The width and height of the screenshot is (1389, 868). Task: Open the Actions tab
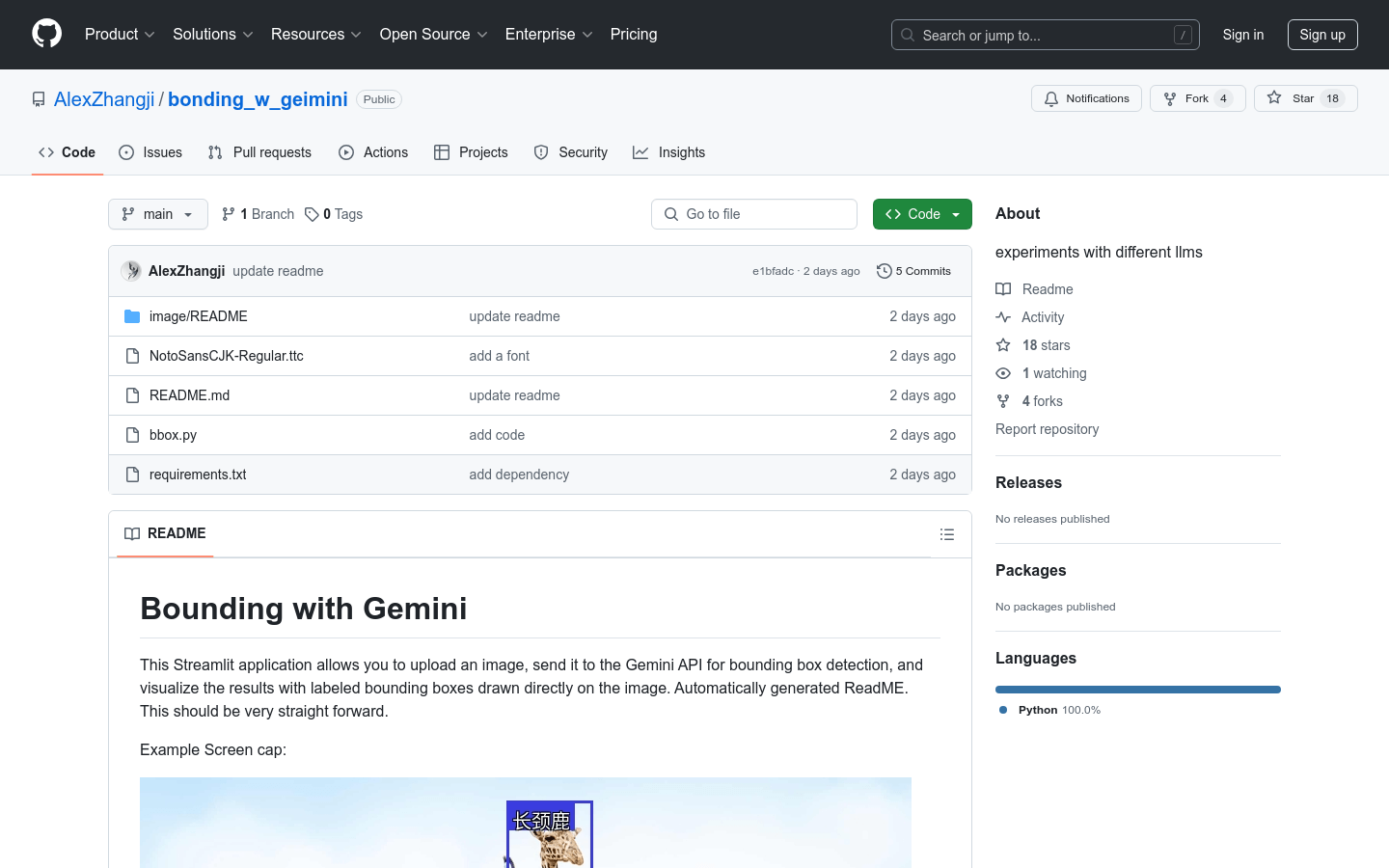click(x=373, y=152)
